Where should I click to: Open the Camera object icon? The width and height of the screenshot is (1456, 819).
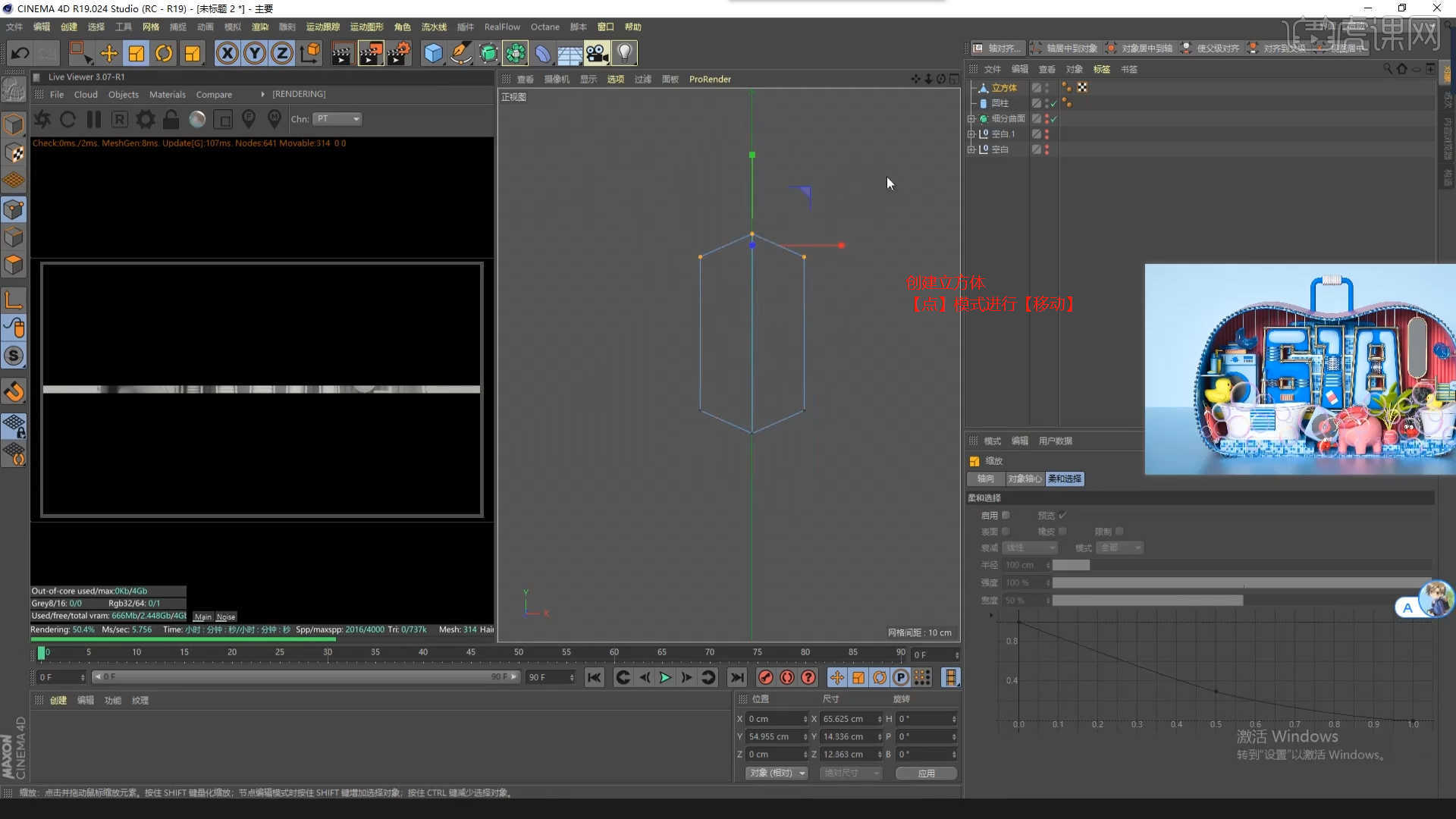tap(597, 53)
